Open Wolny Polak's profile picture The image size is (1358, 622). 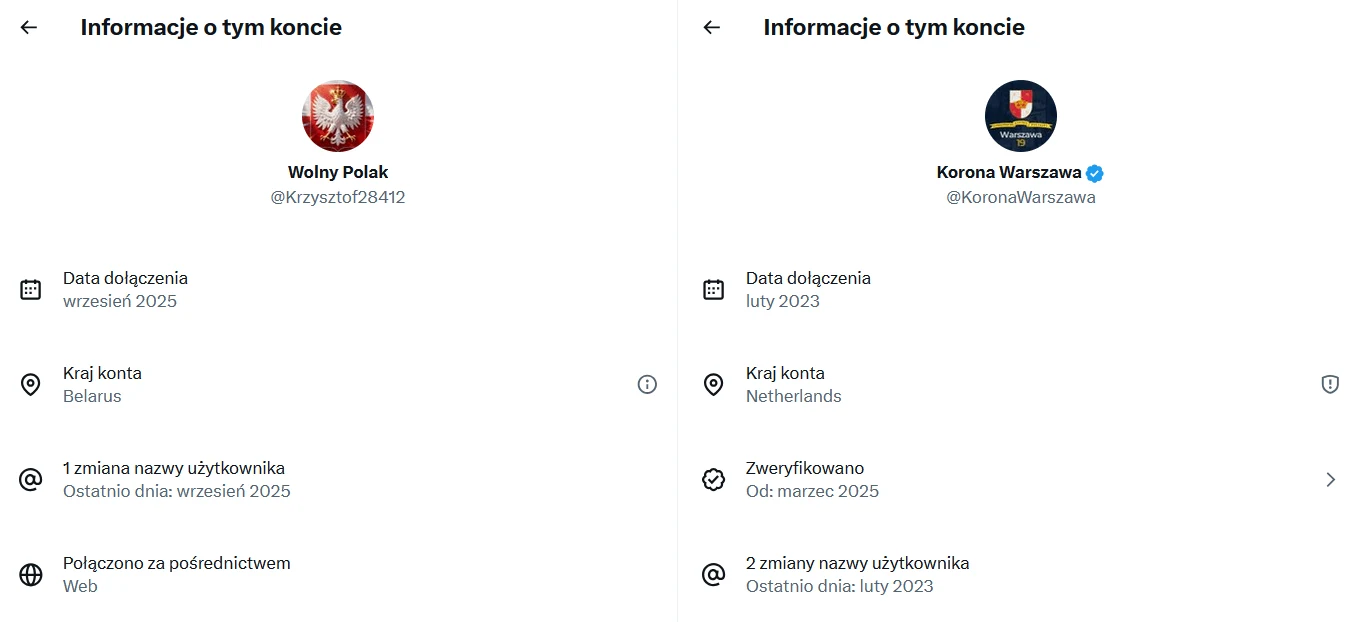pyautogui.click(x=338, y=115)
